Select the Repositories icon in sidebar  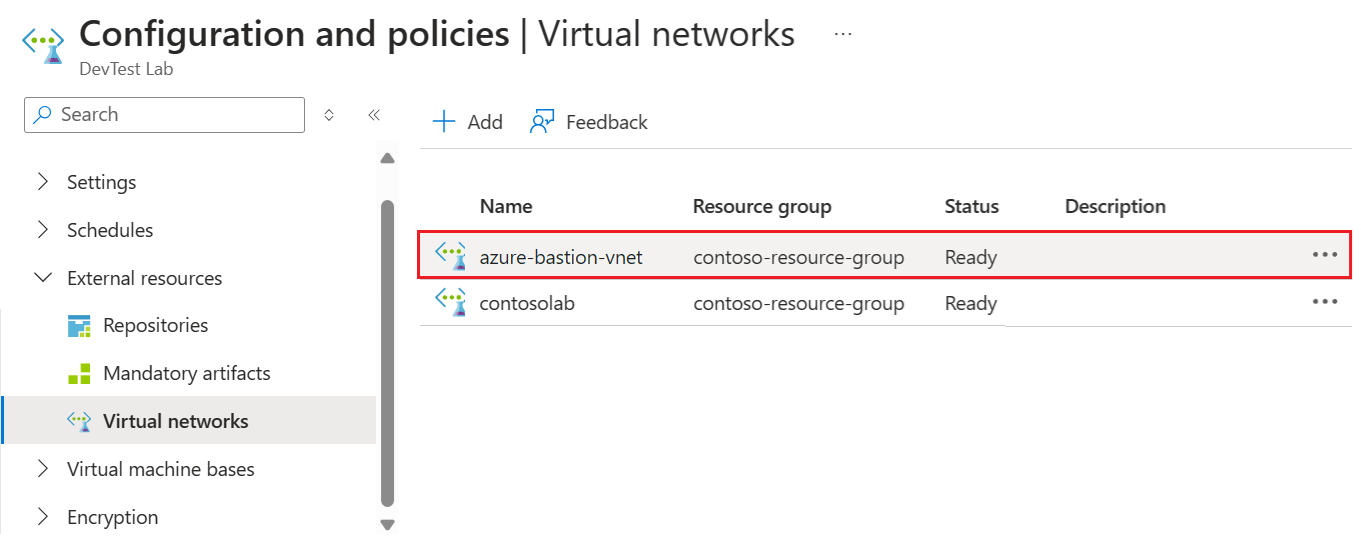coord(79,326)
